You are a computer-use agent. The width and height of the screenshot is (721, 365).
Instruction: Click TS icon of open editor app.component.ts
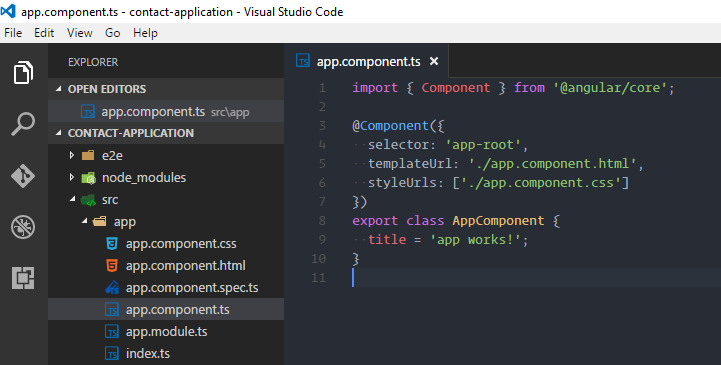pyautogui.click(x=88, y=111)
